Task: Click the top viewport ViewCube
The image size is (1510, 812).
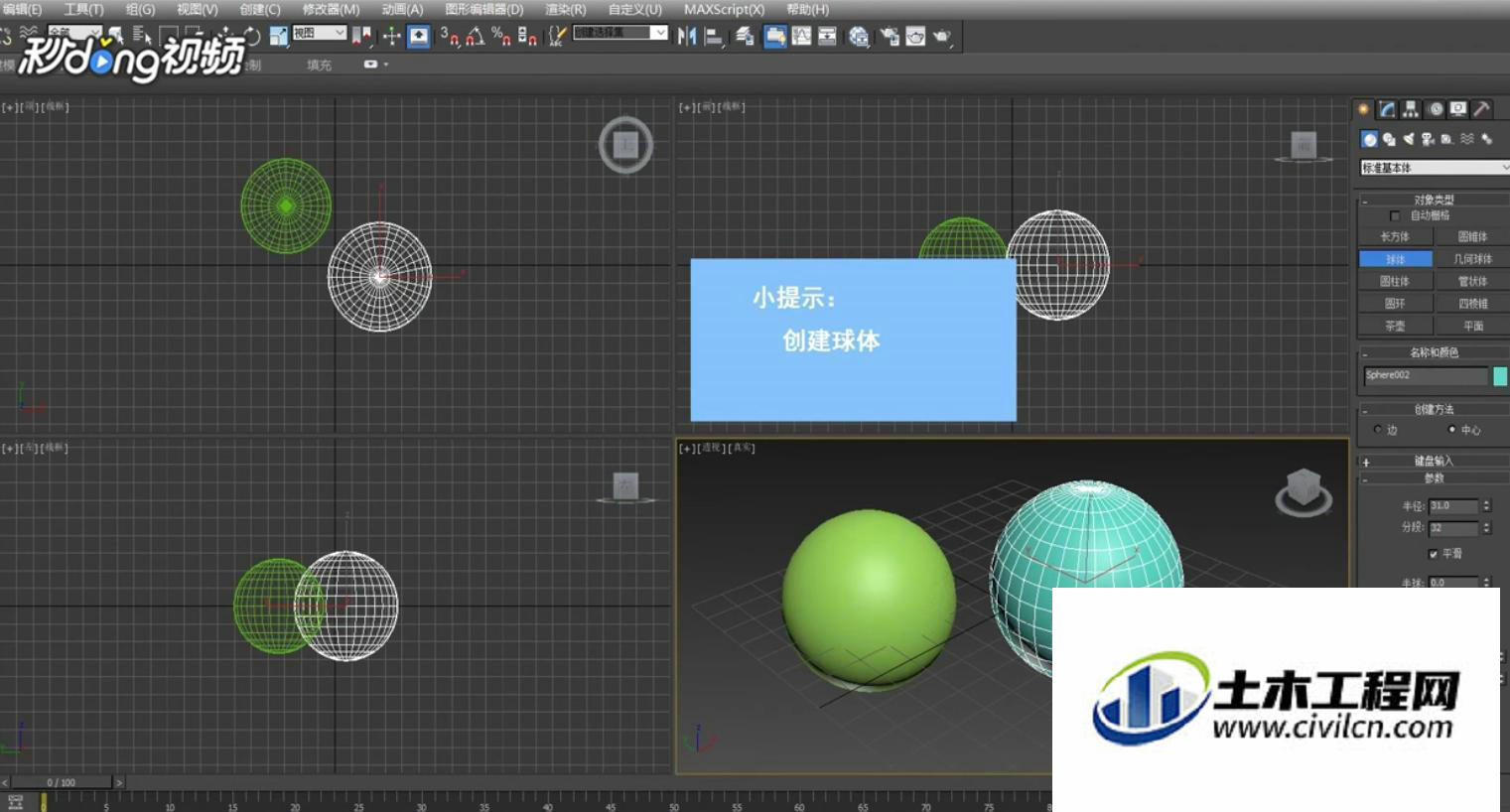Action: pos(625,145)
